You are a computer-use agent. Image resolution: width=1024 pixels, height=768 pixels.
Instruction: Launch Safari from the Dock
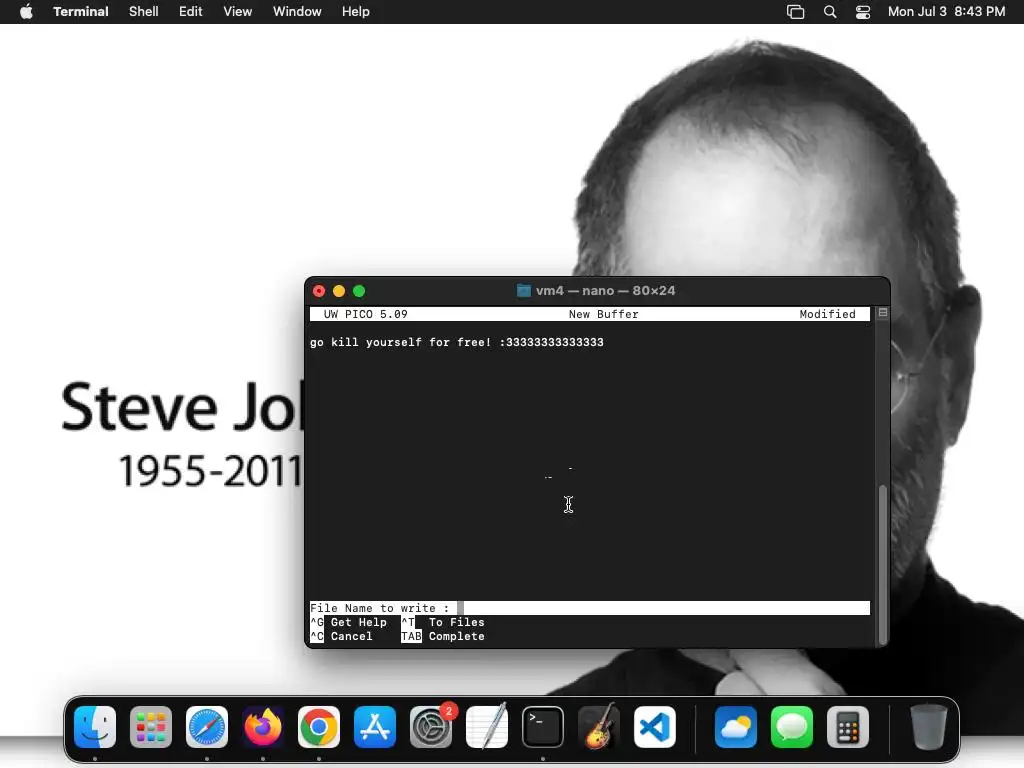[207, 727]
